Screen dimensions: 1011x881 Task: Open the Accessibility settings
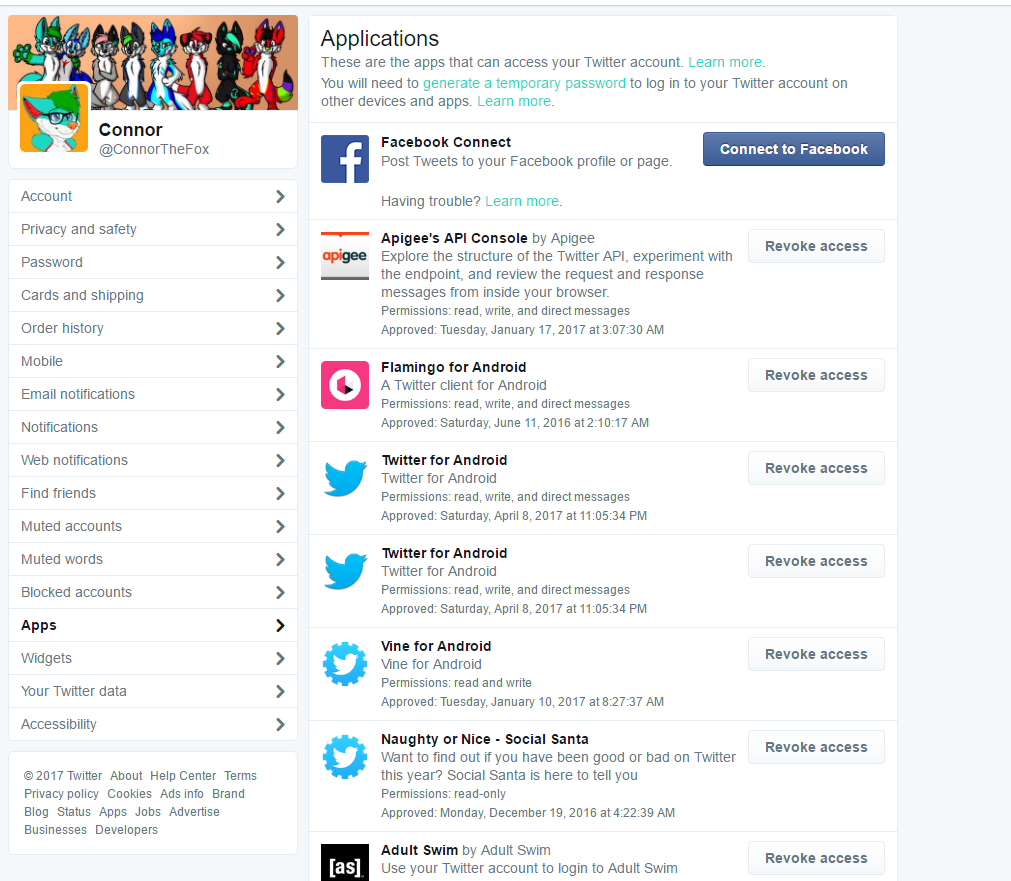click(x=153, y=724)
